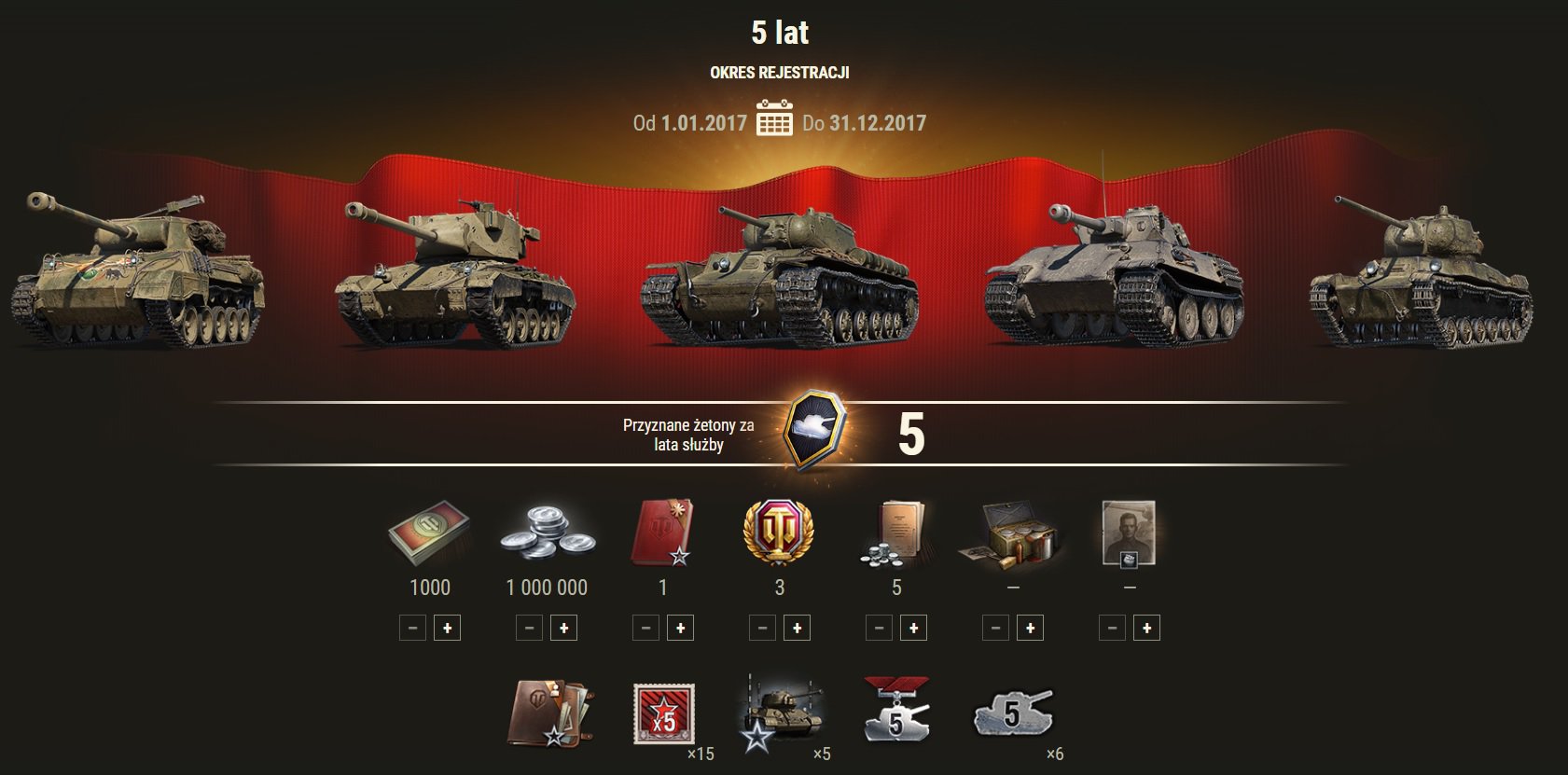Increase crew portrait reward with plus button

click(1146, 629)
